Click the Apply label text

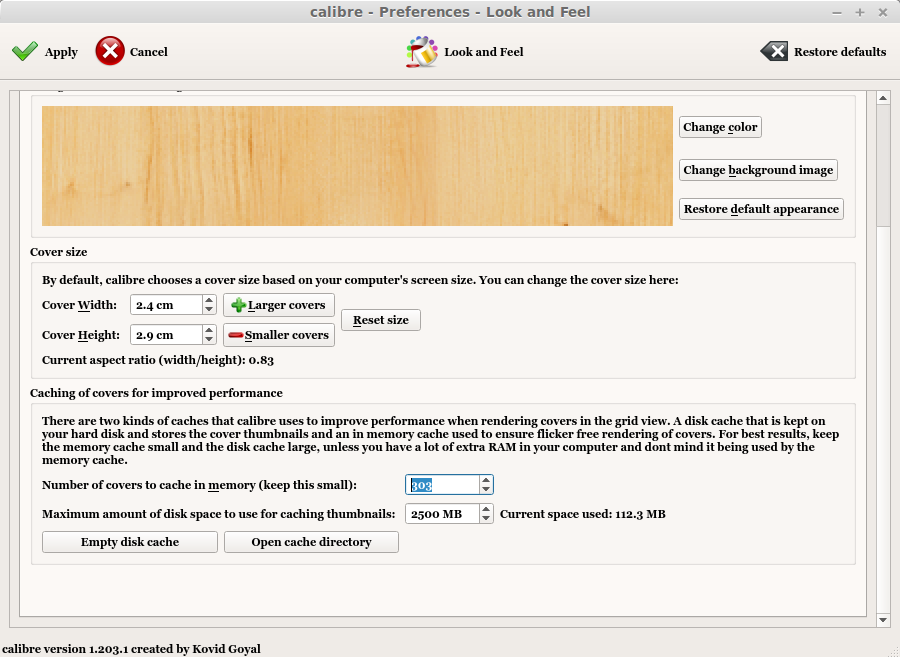point(61,52)
